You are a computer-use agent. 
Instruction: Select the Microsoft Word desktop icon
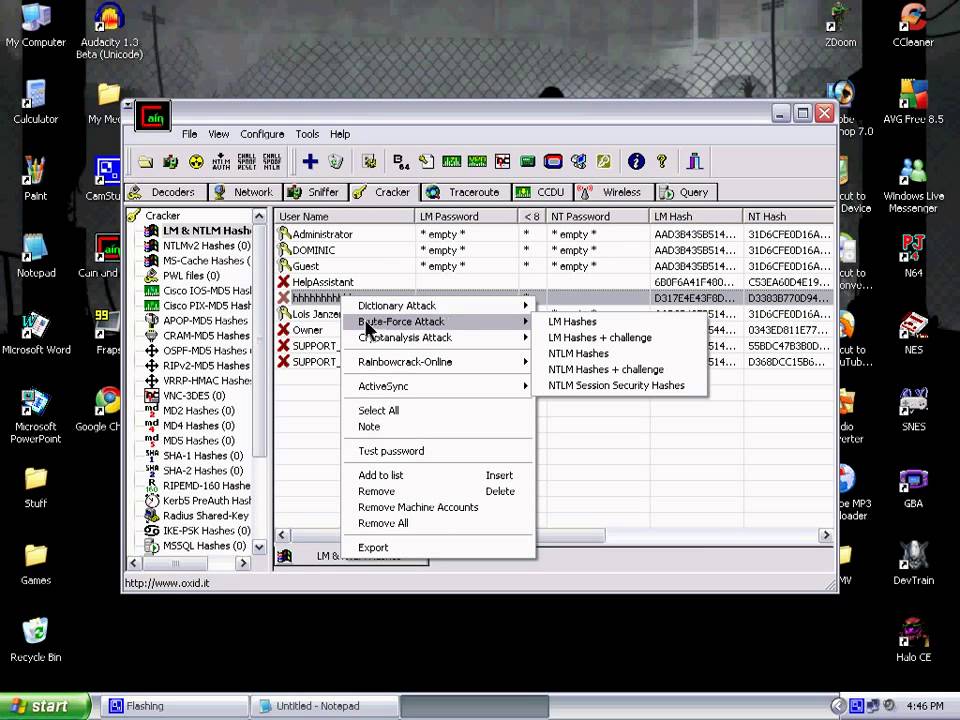(x=36, y=333)
